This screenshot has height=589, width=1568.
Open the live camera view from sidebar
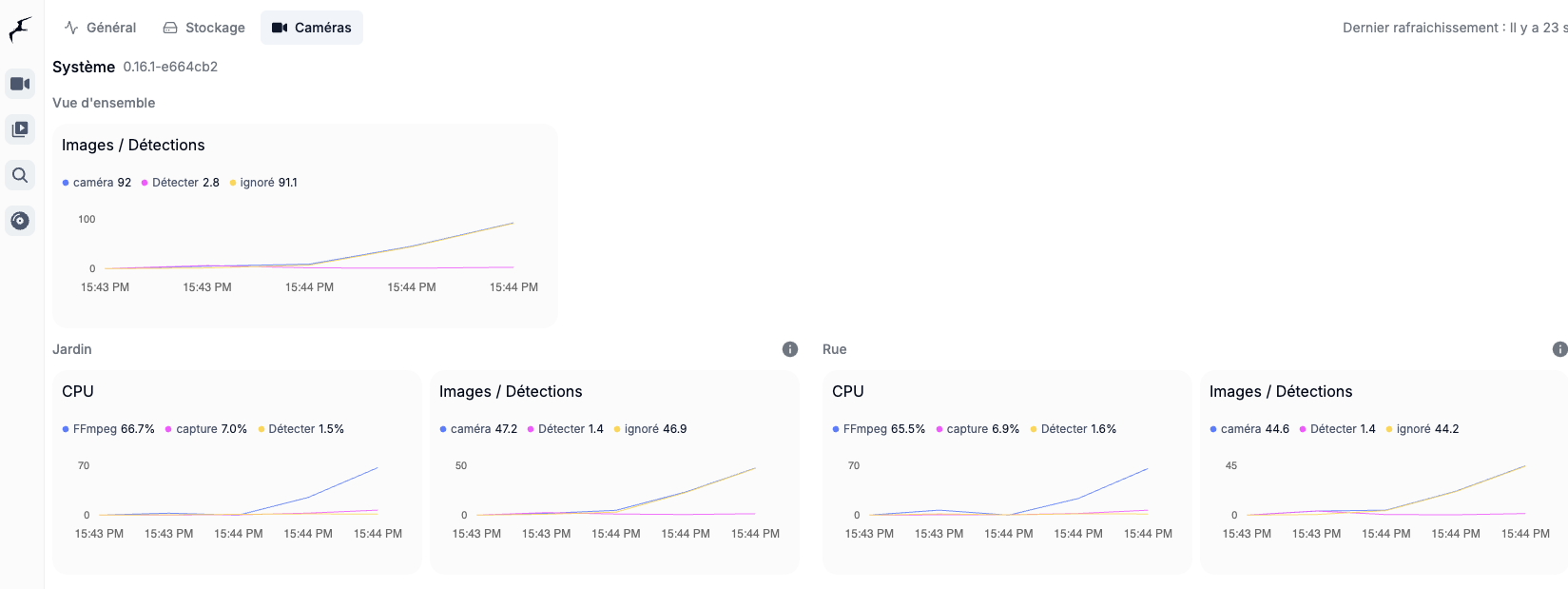click(20, 84)
